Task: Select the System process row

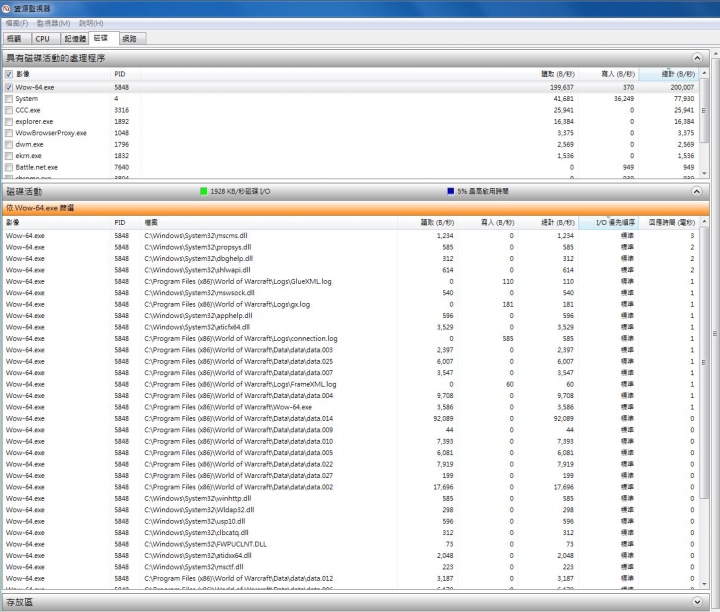Action: coord(351,99)
